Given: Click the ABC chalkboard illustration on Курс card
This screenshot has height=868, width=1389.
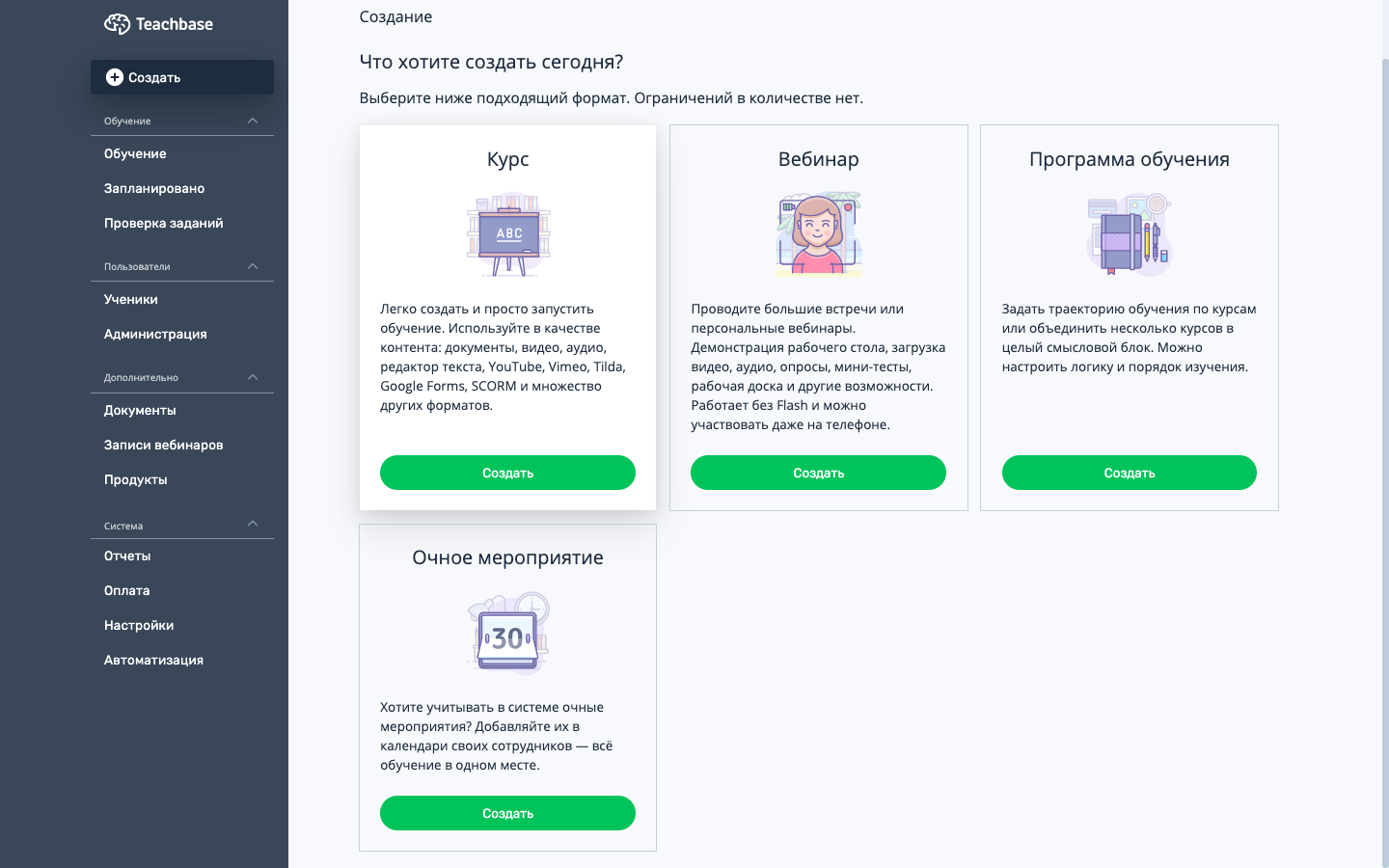Looking at the screenshot, I should [x=507, y=233].
